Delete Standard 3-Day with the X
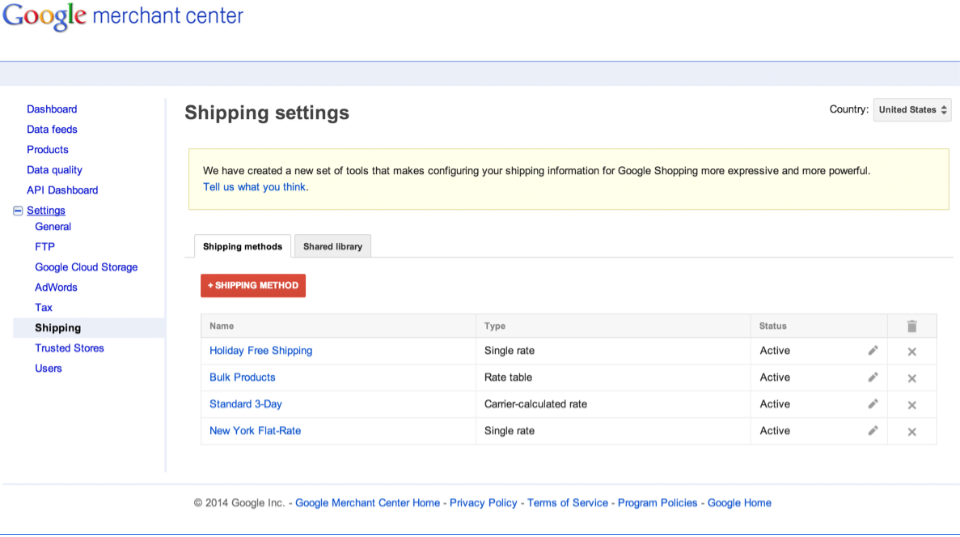The width and height of the screenshot is (960, 537). point(912,405)
